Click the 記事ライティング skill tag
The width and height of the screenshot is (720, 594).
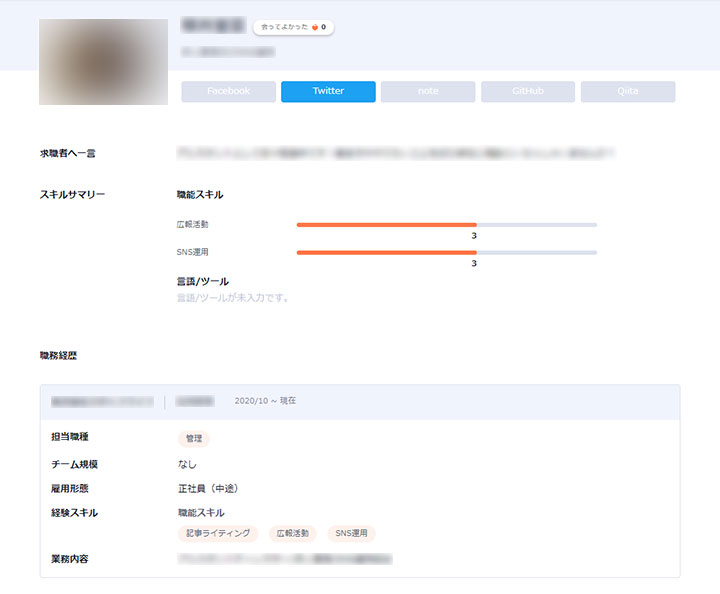point(218,533)
